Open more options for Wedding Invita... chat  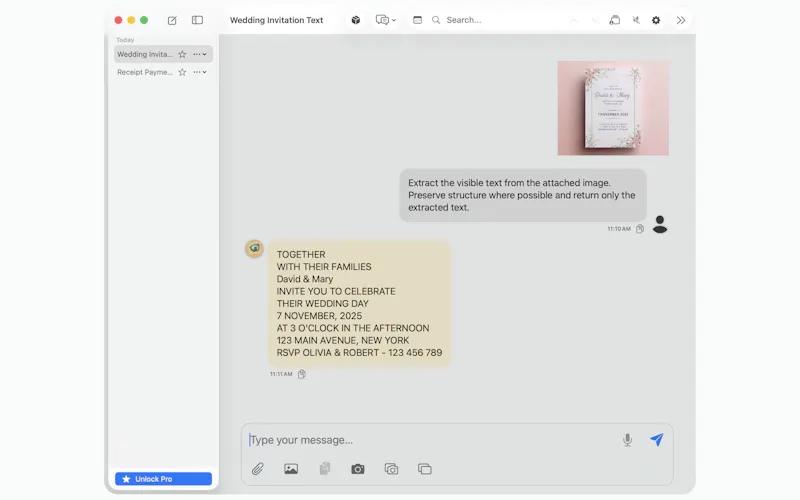click(200, 54)
